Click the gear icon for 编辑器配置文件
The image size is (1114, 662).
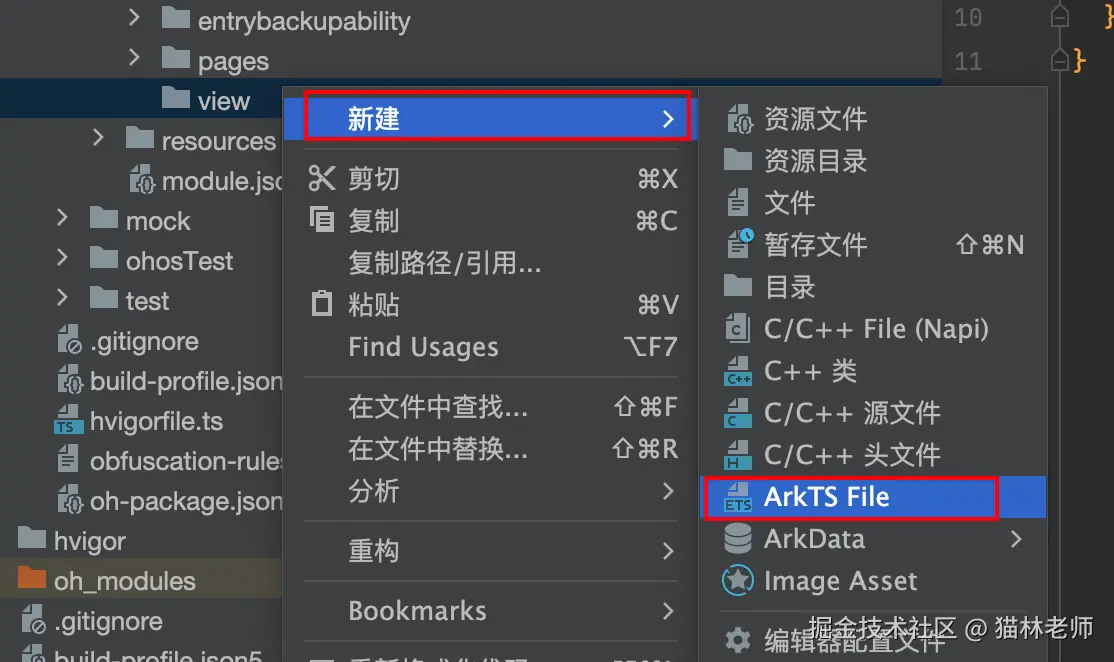click(737, 640)
